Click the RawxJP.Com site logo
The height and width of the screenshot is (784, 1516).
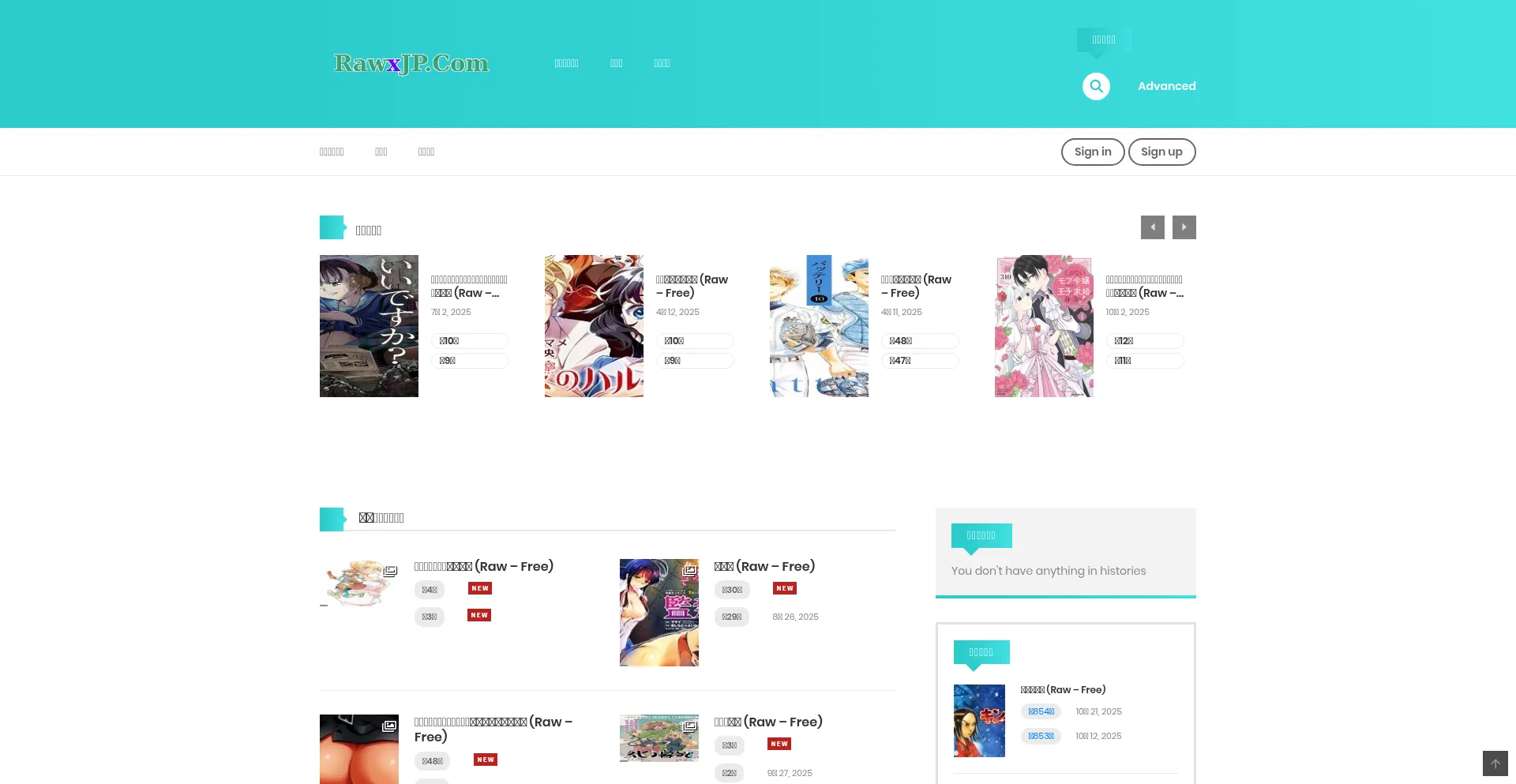click(411, 63)
